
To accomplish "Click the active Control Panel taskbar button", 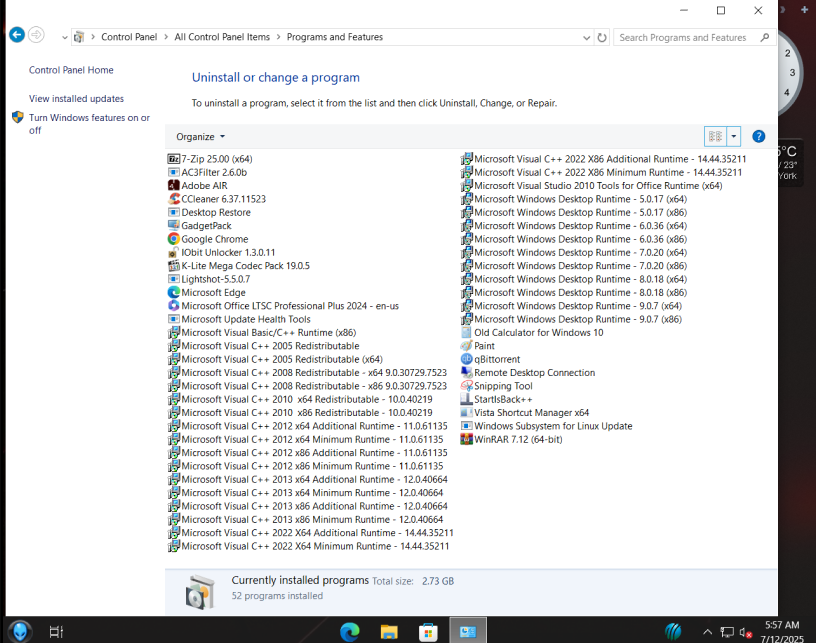I will (x=468, y=632).
